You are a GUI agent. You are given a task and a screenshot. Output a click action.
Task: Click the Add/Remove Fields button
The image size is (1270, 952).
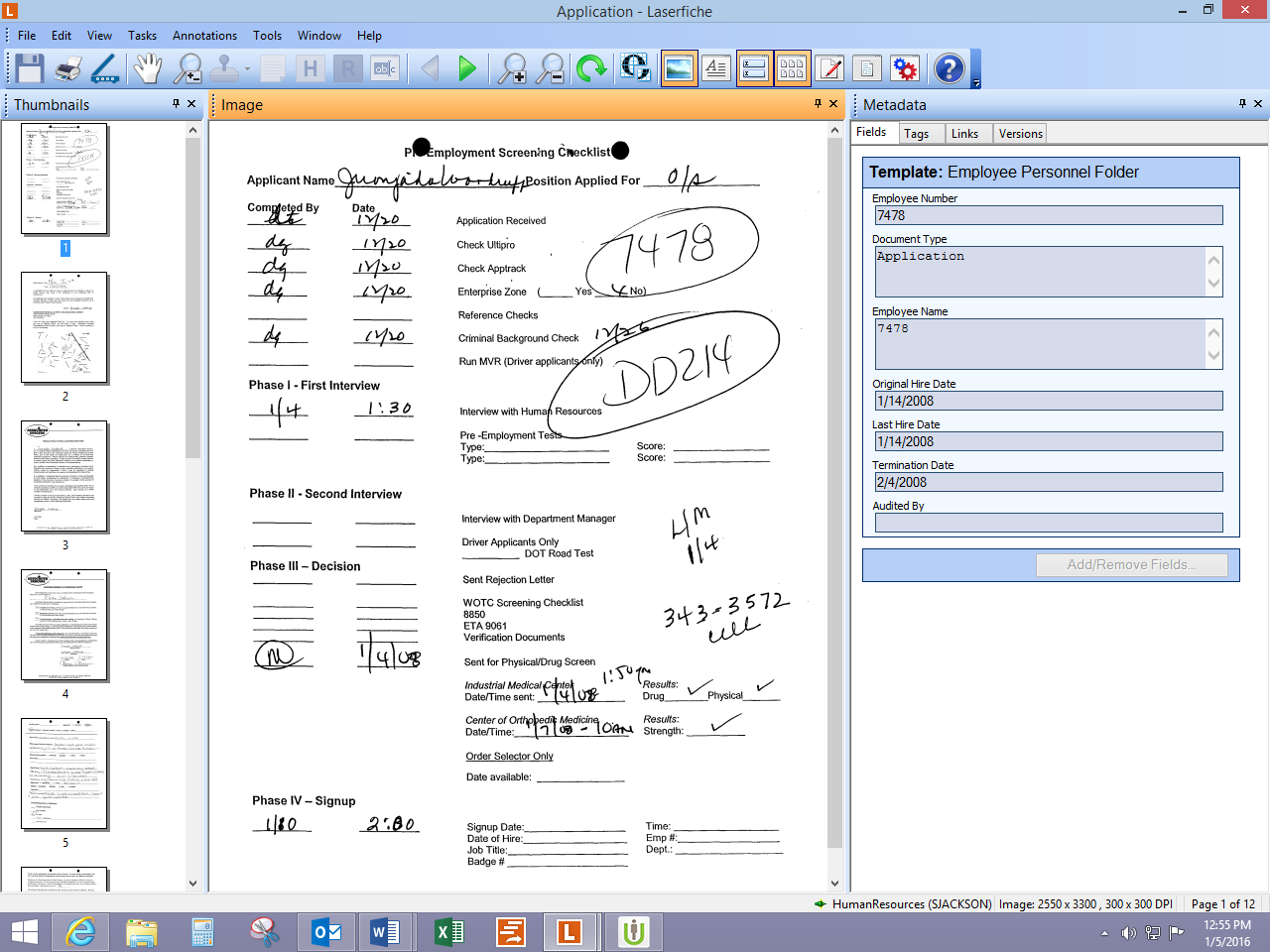pyautogui.click(x=1131, y=564)
